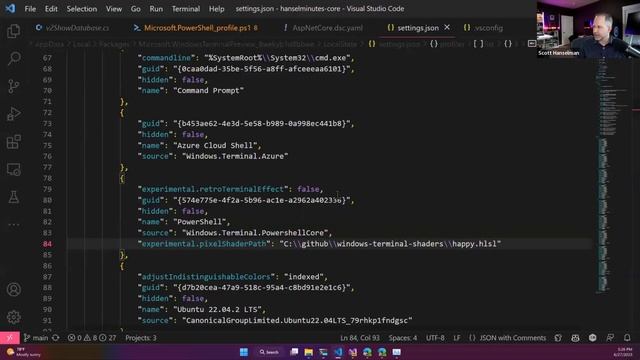Click the Copilot status icon in status bar
This screenshot has width=640, height=360.
click(x=575, y=338)
